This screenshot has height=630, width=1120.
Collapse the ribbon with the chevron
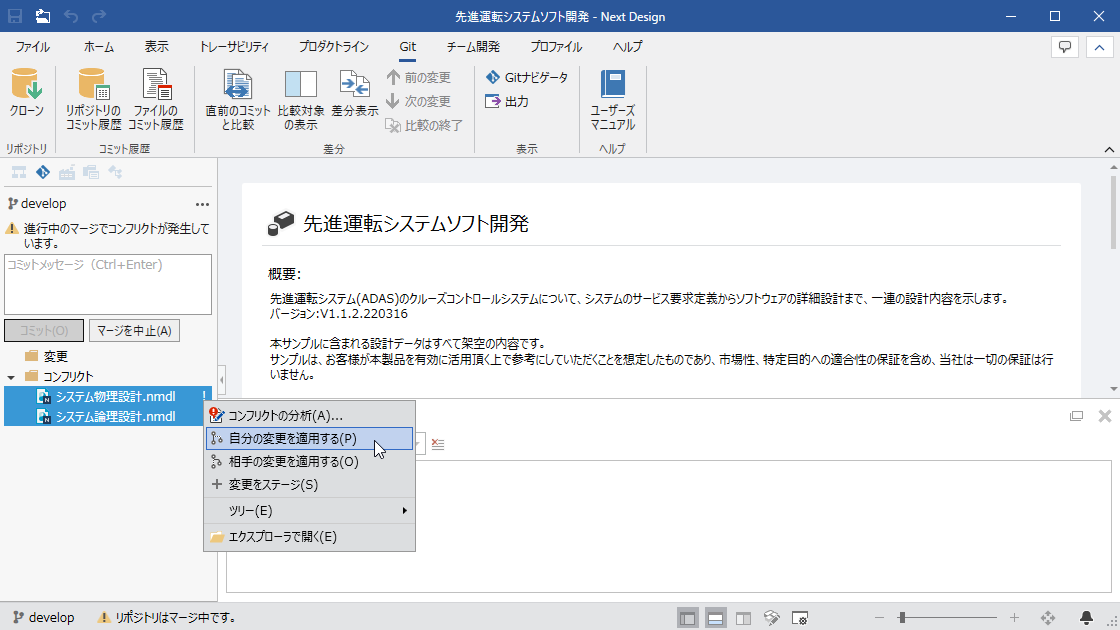[1099, 47]
